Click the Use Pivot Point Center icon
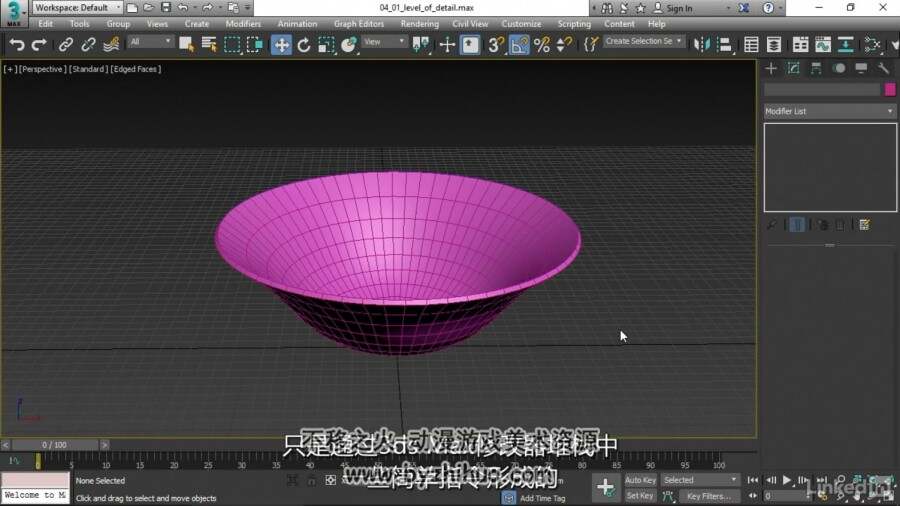This screenshot has height=506, width=900. (x=421, y=44)
